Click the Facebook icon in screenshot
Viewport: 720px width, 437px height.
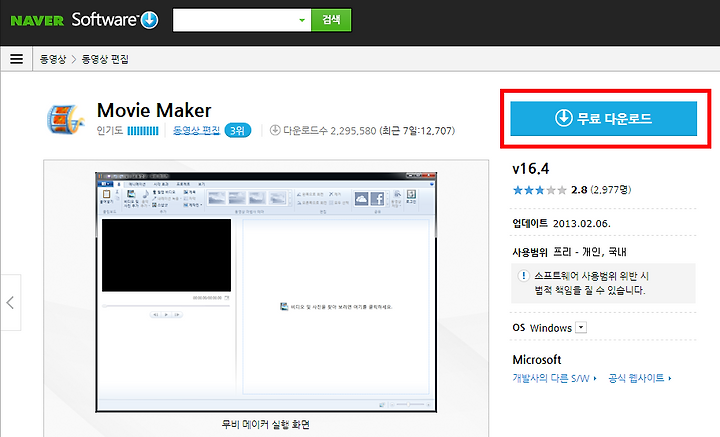(377, 198)
